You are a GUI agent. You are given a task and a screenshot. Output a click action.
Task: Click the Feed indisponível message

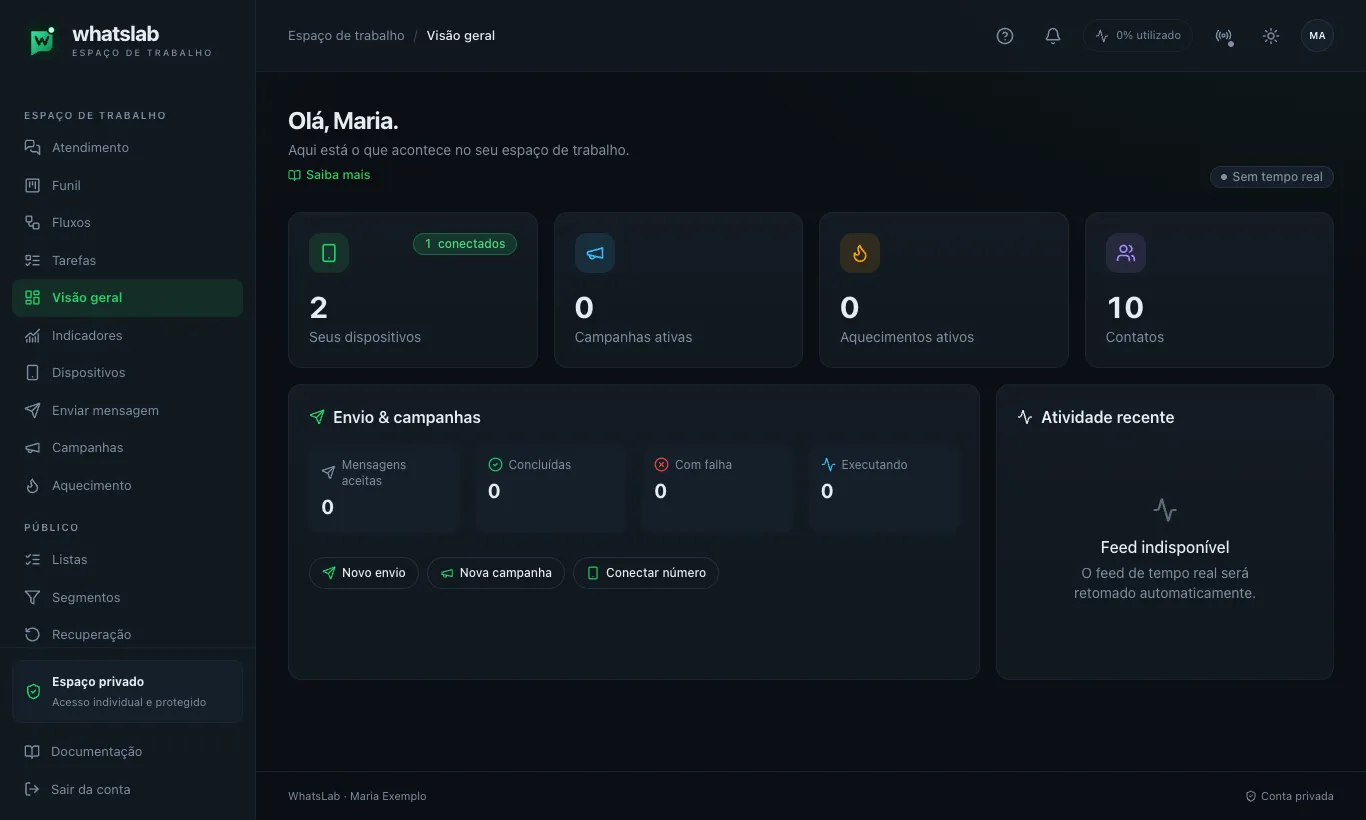[1165, 548]
